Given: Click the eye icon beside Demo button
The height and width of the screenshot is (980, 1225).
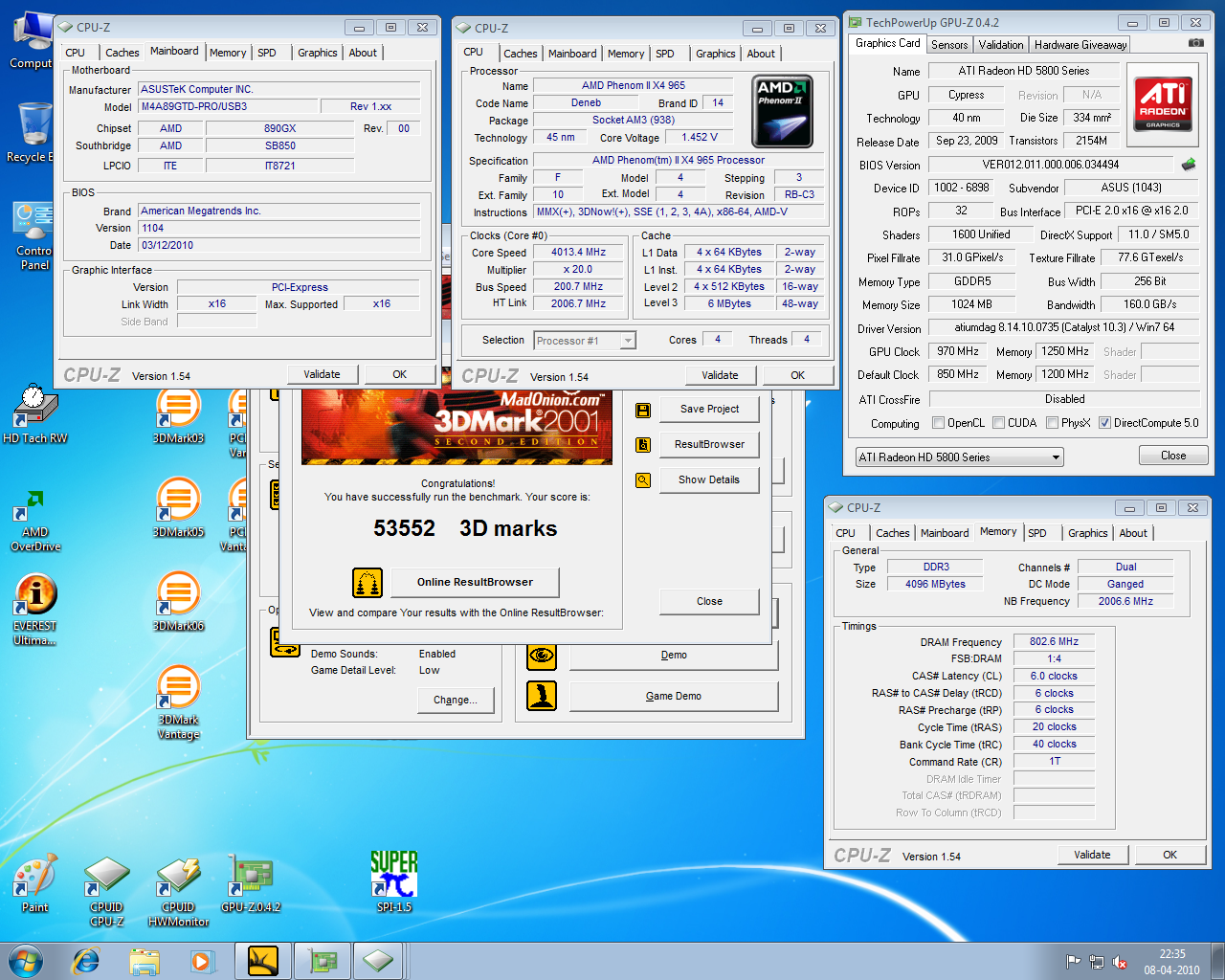Looking at the screenshot, I should [x=542, y=656].
